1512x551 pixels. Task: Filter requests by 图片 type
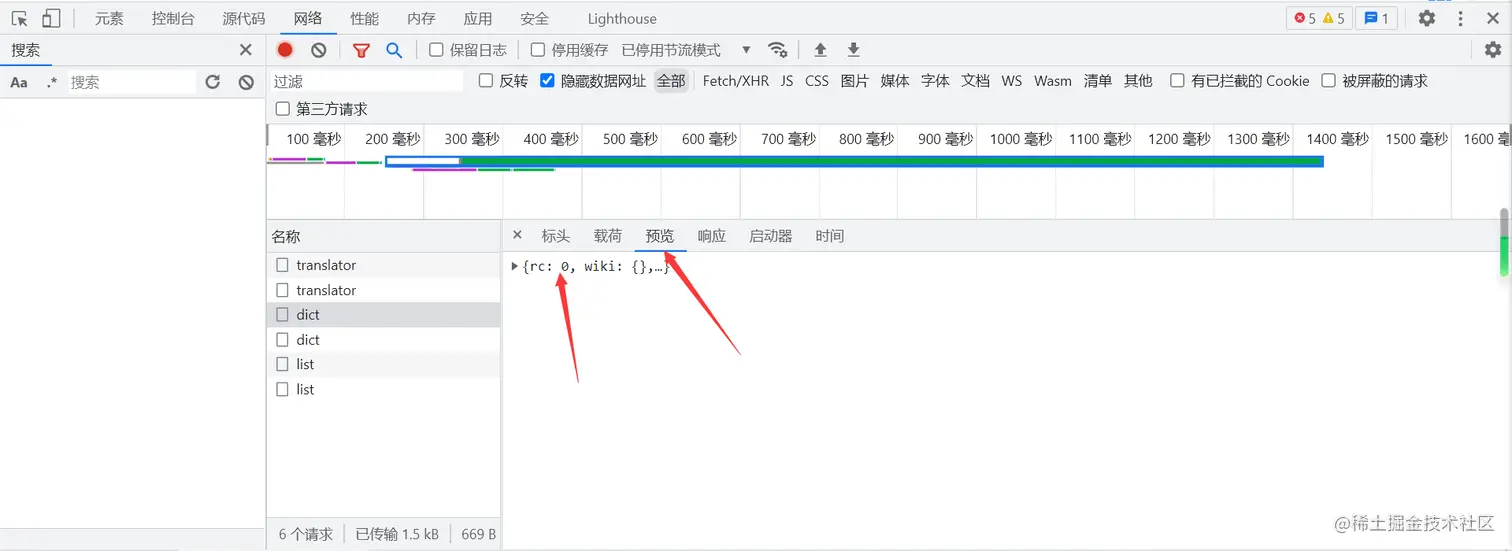click(855, 81)
